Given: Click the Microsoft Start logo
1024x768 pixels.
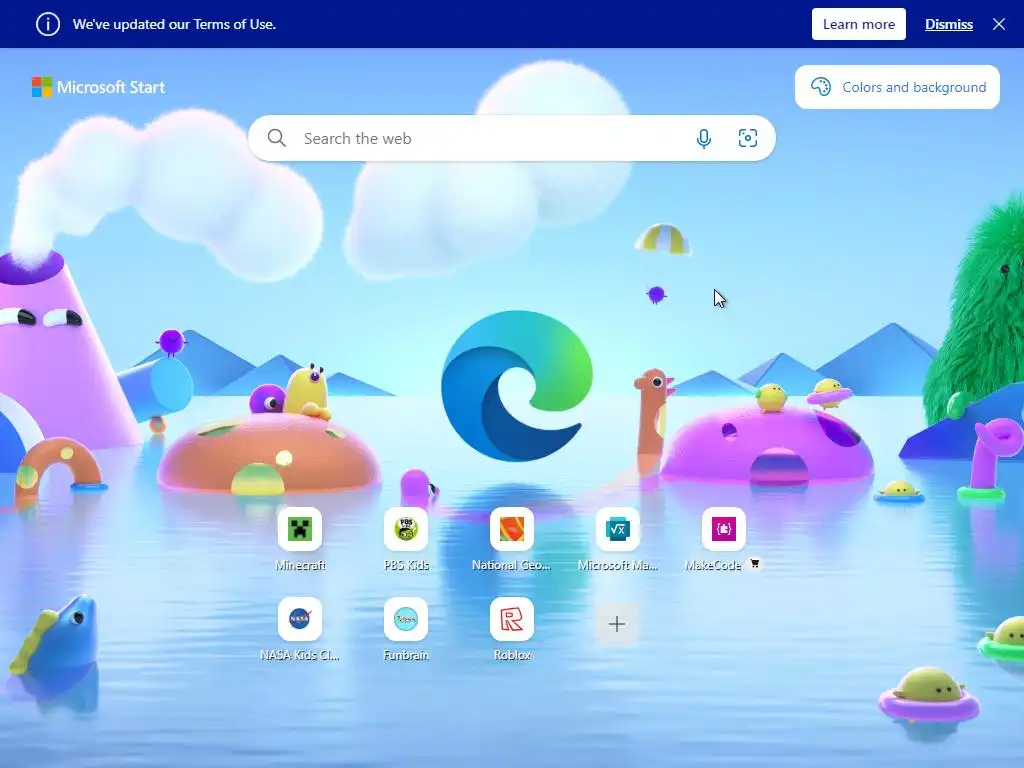Looking at the screenshot, I should click(x=99, y=87).
